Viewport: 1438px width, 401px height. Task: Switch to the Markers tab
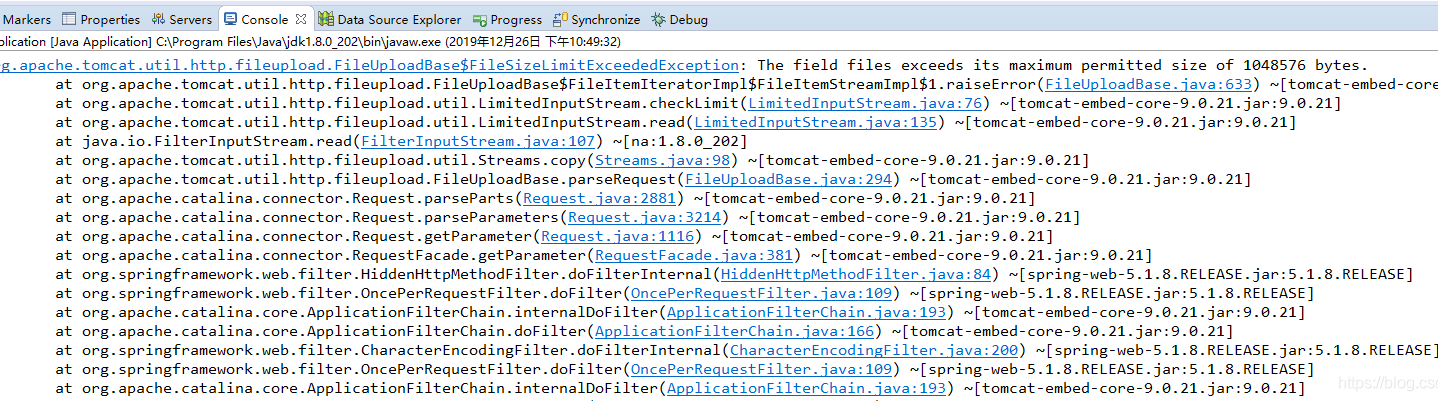[27, 19]
